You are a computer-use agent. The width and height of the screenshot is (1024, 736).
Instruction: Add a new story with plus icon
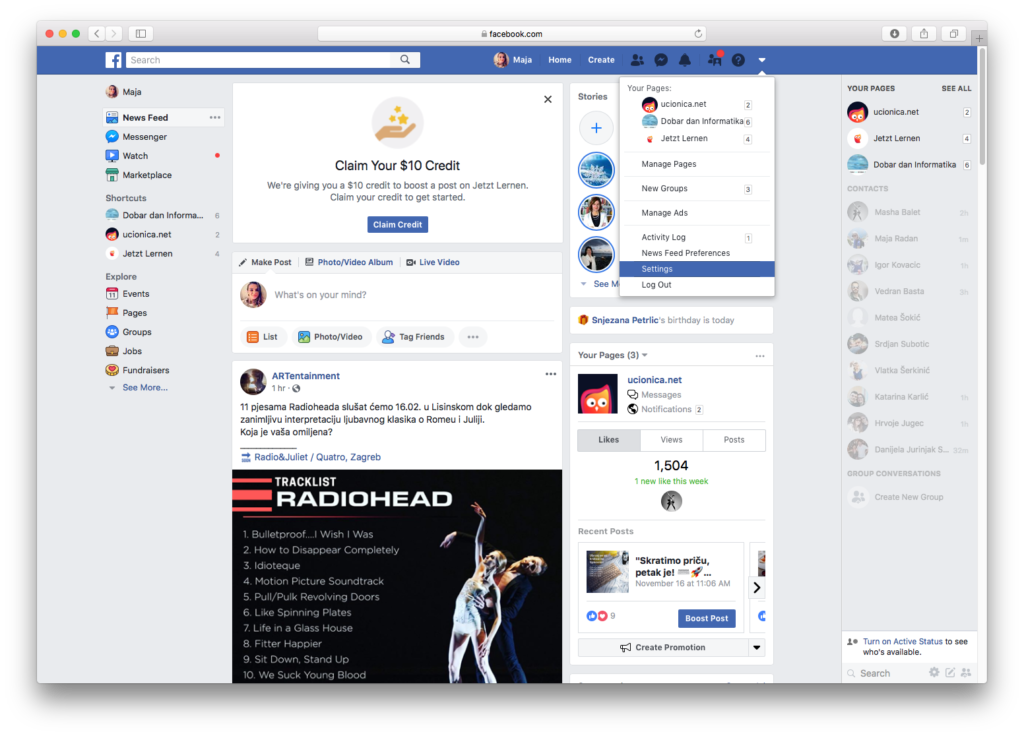[596, 128]
